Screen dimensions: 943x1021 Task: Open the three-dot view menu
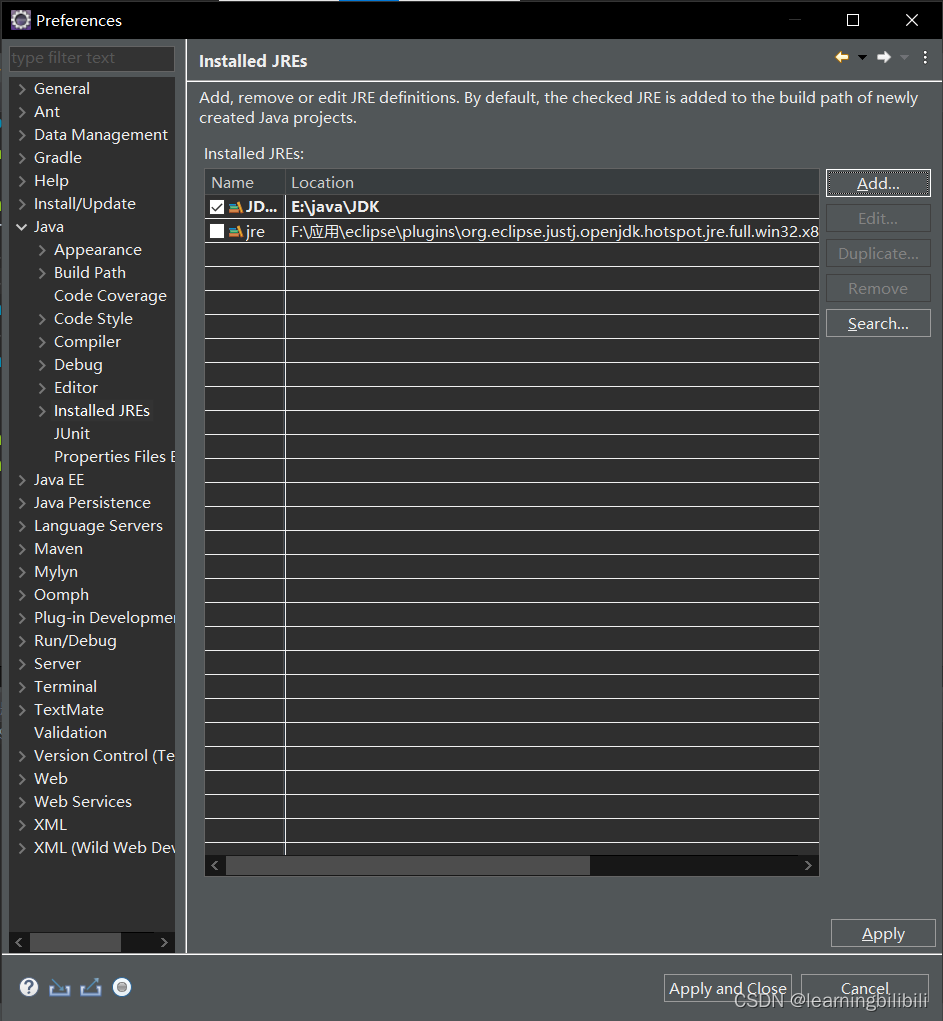coord(925,57)
